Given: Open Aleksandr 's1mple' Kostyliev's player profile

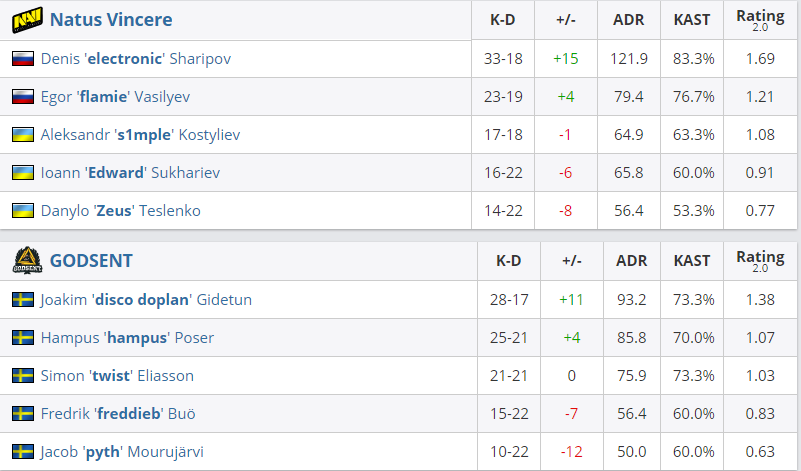Looking at the screenshot, I should 140,135.
